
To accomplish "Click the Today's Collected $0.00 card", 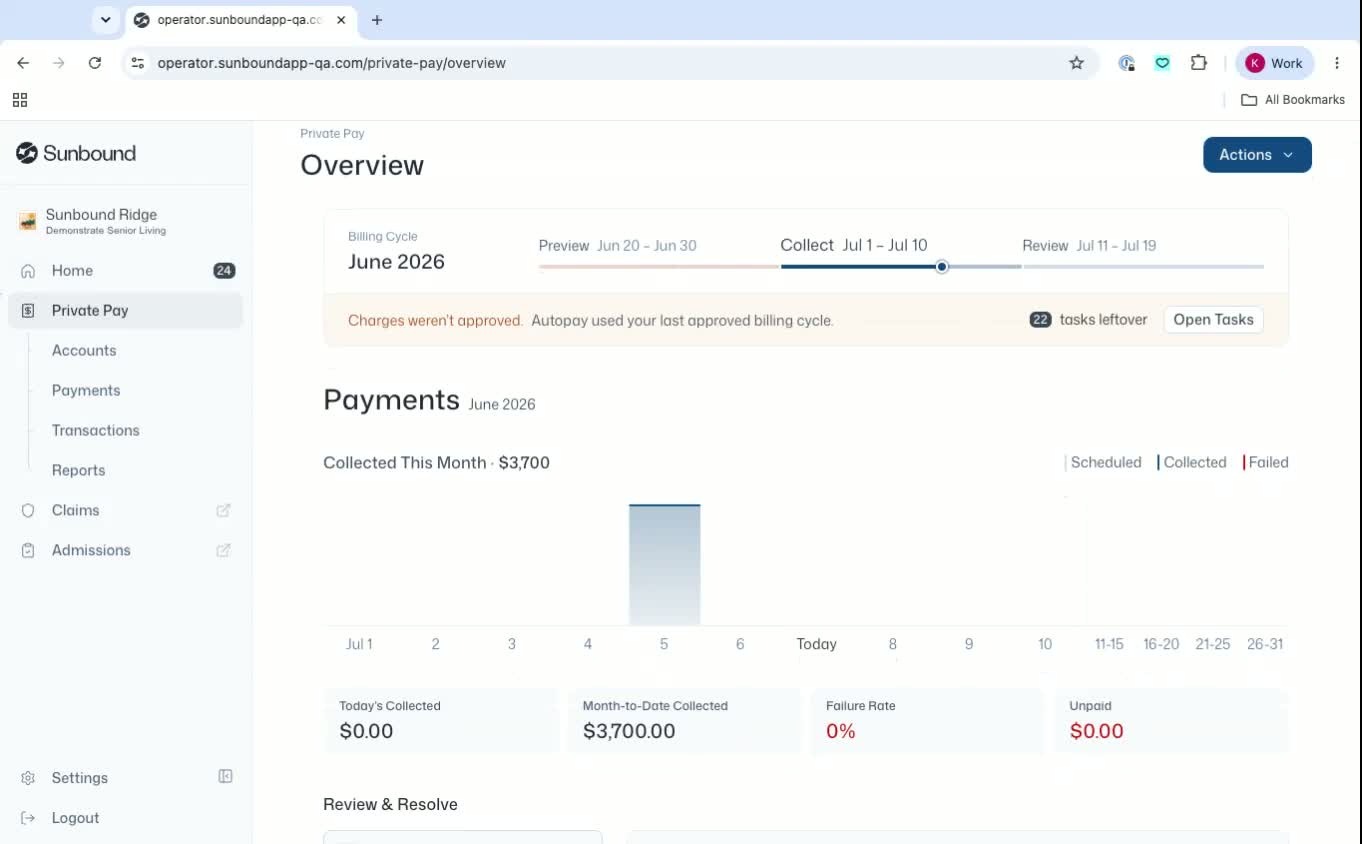I will click(441, 720).
